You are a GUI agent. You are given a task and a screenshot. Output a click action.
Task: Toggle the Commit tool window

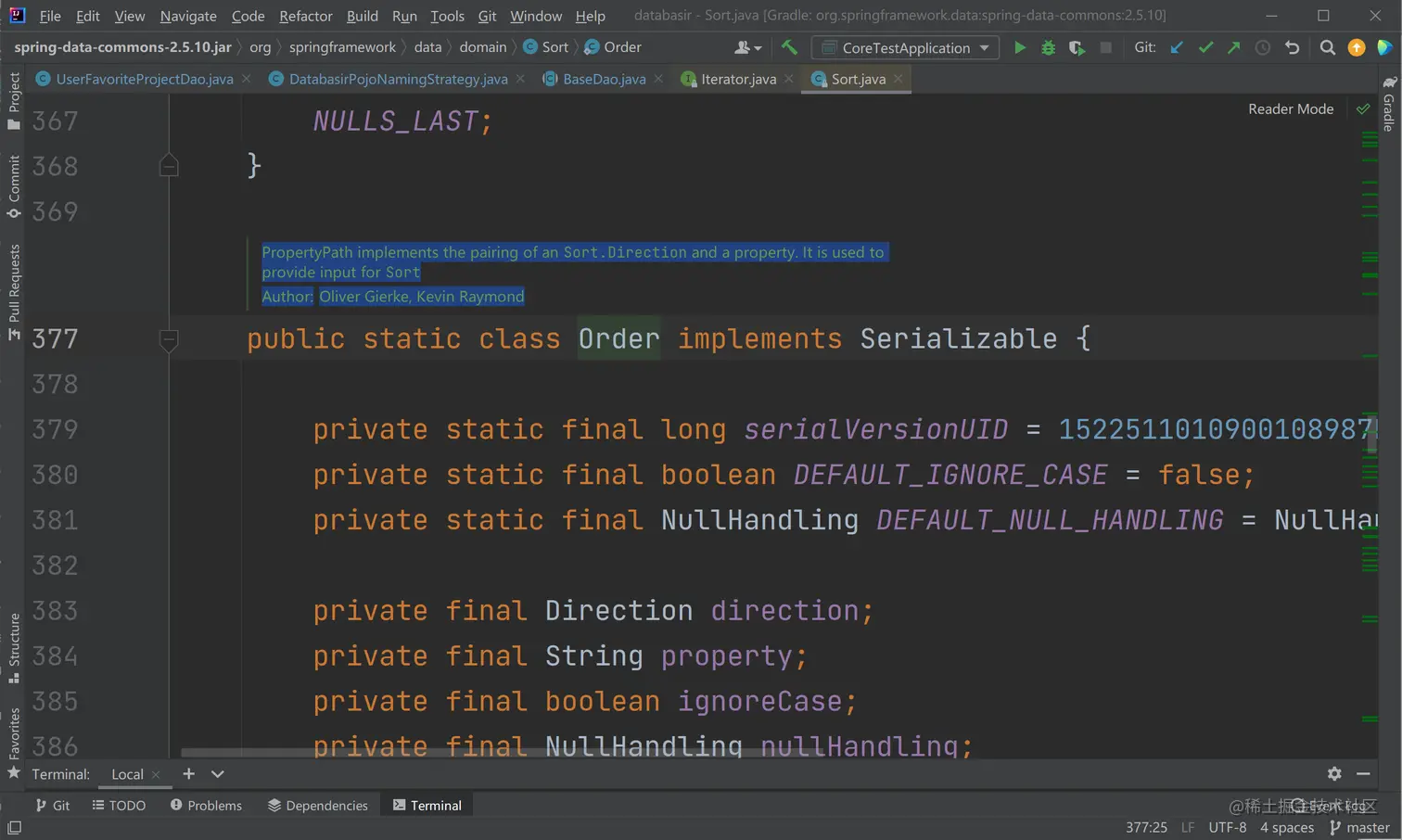pyautogui.click(x=14, y=186)
